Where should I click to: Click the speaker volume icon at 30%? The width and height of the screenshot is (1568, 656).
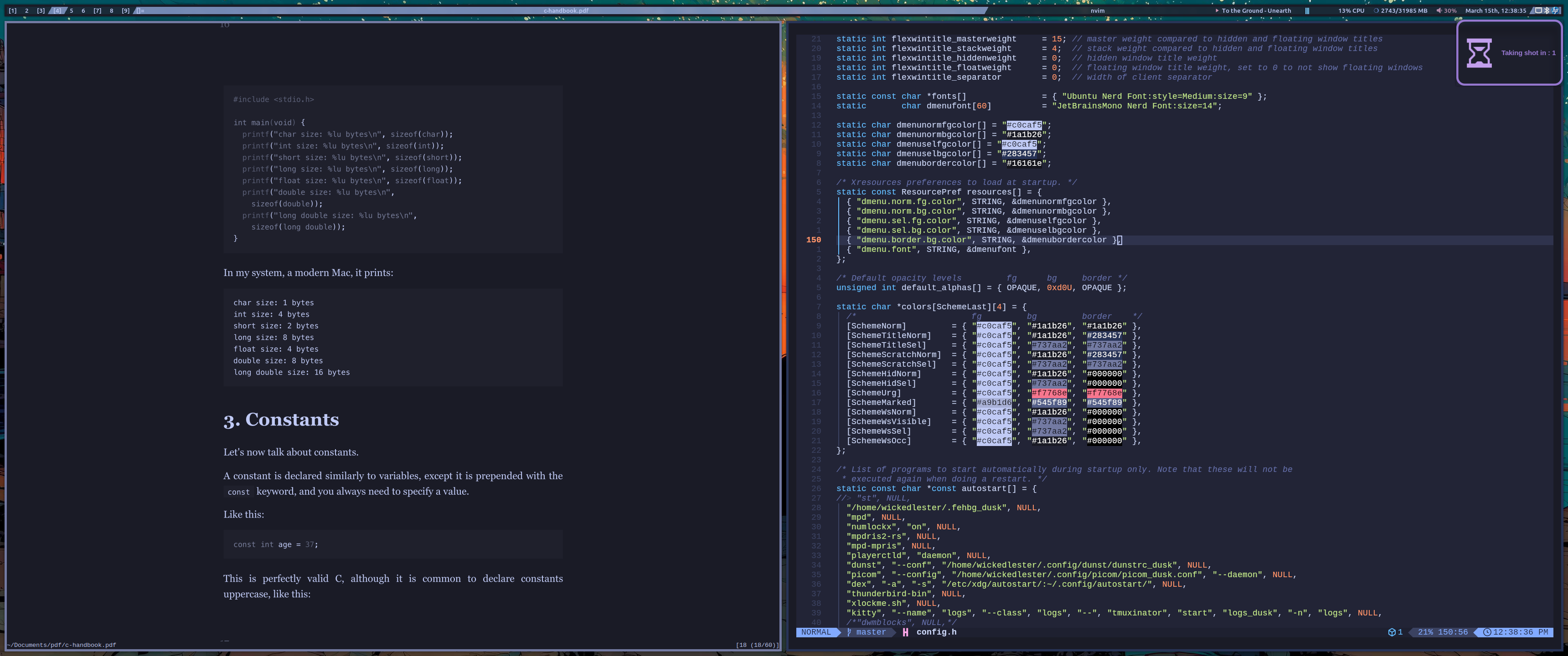click(1439, 10)
